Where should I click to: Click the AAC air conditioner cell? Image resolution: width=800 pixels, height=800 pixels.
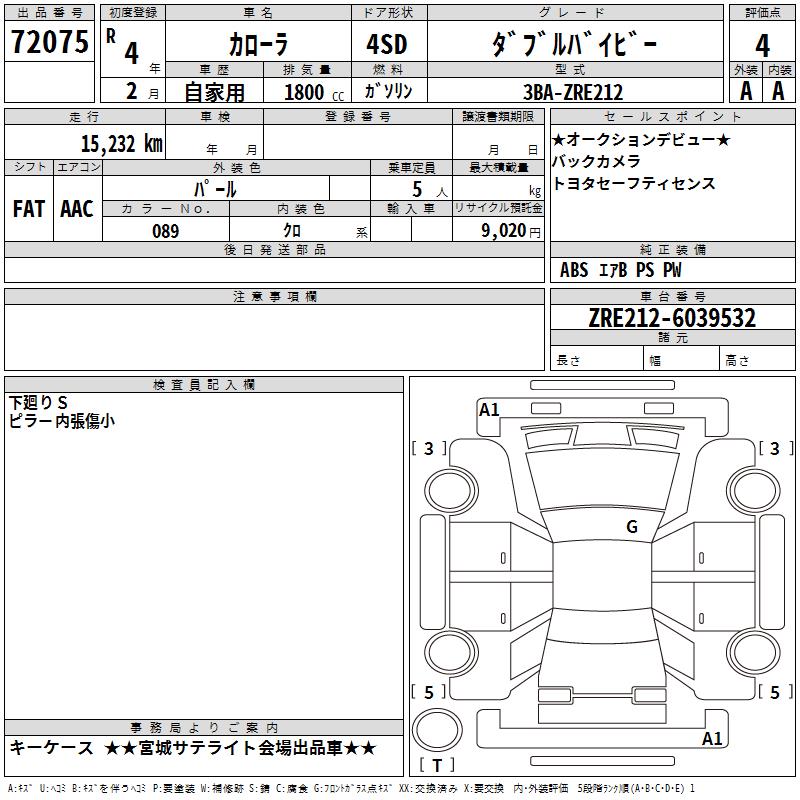click(x=76, y=209)
